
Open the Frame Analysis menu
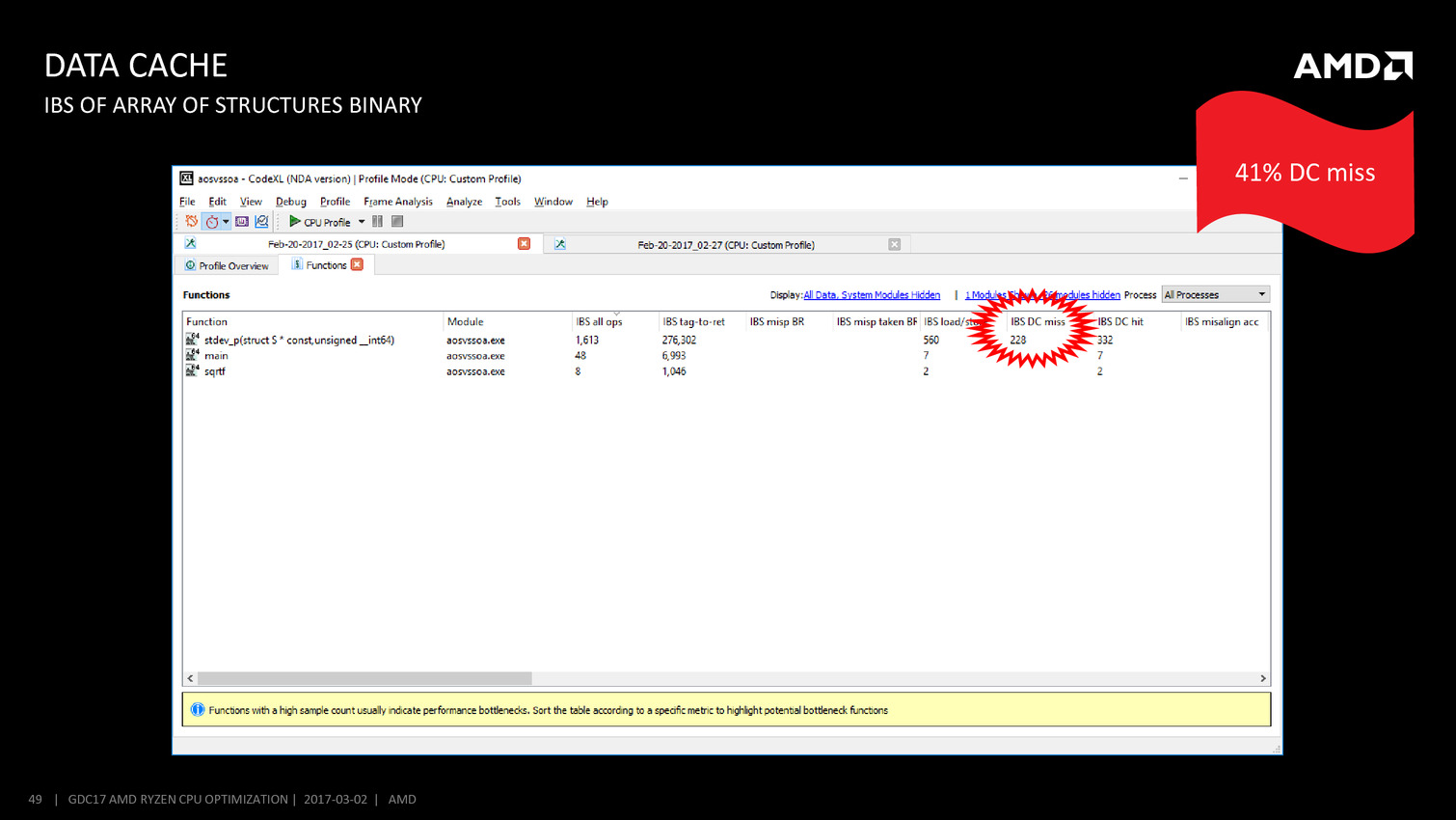tap(397, 202)
